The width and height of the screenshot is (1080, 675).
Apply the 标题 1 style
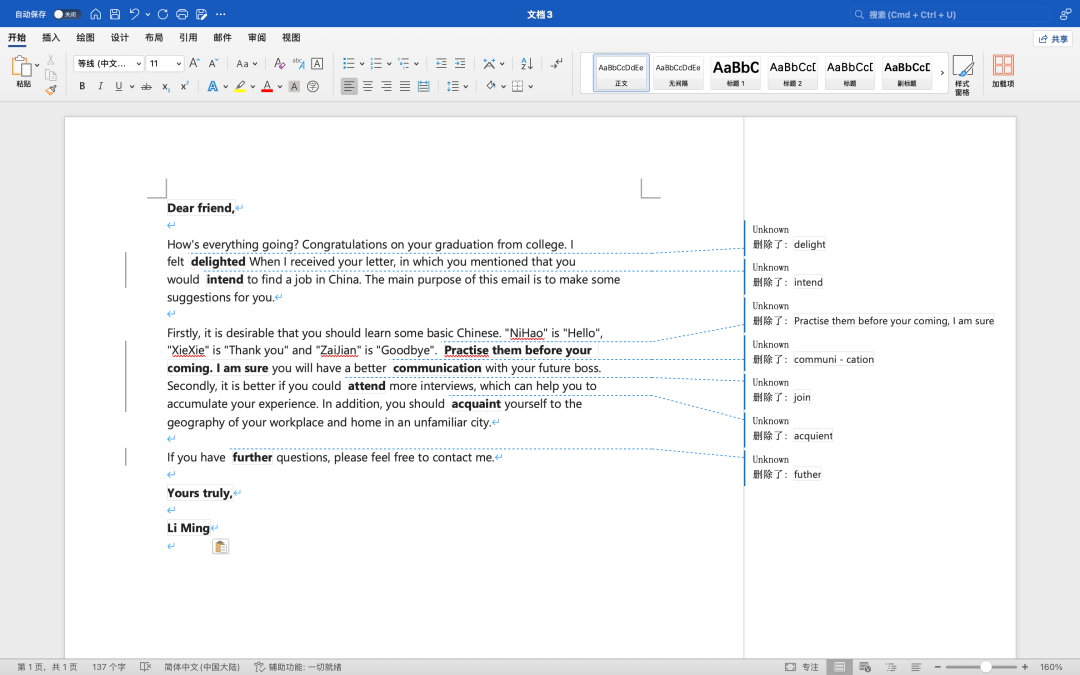click(736, 72)
